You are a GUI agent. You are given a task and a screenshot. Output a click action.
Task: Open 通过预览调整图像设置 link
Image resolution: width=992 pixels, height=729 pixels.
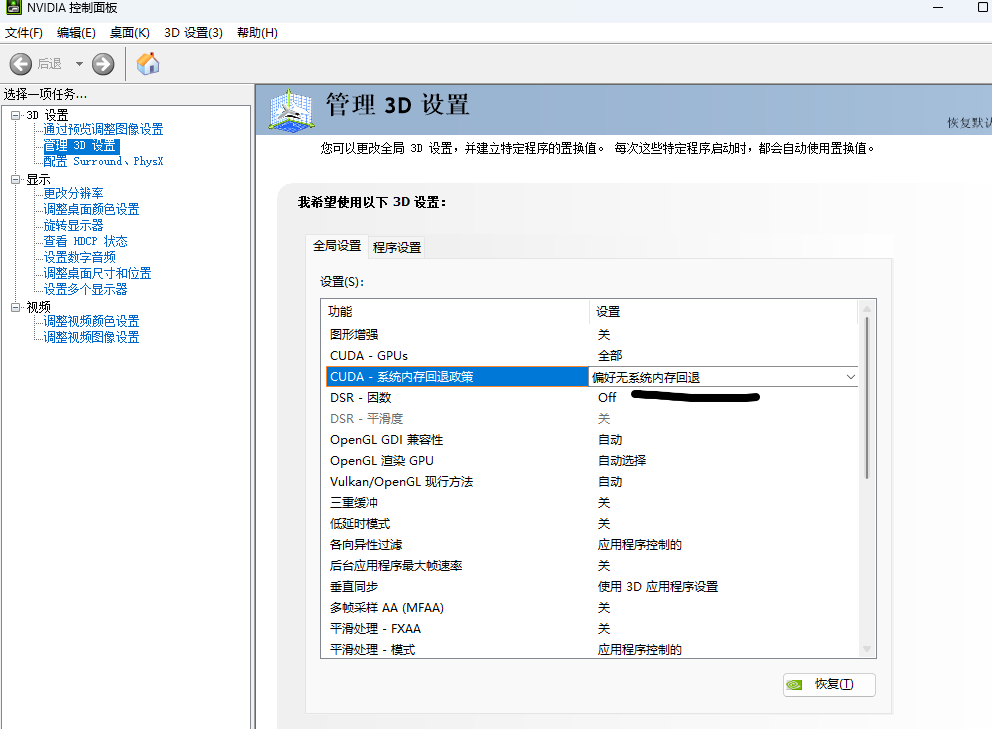tap(103, 130)
